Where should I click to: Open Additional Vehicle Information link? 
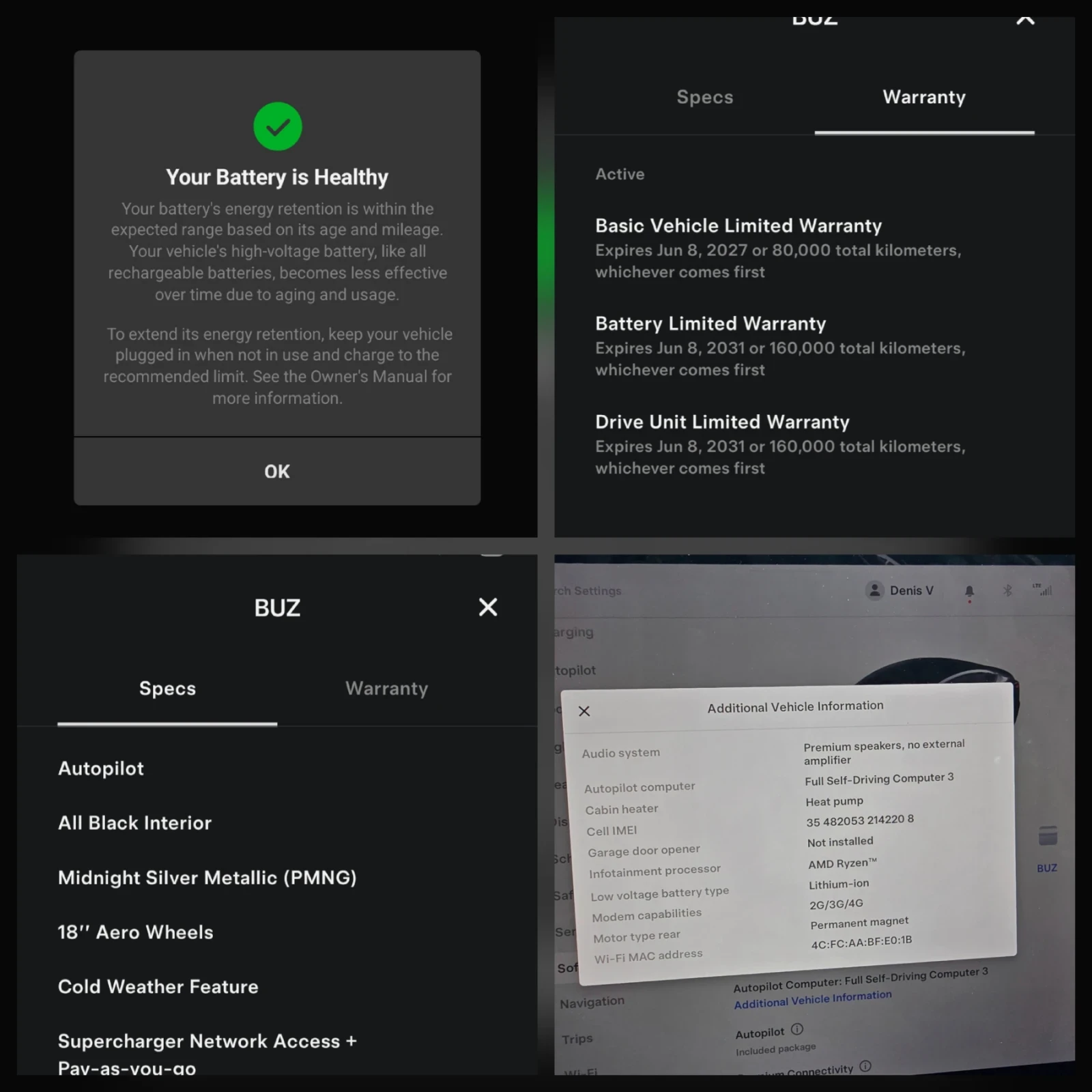point(813,1000)
